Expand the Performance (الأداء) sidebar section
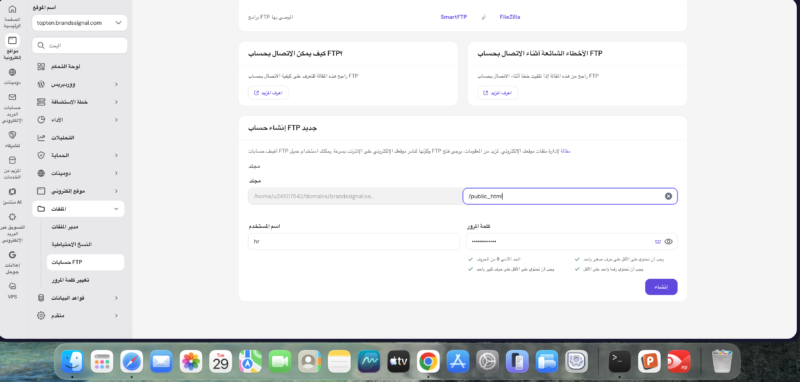This screenshot has width=800, height=382. click(x=116, y=120)
